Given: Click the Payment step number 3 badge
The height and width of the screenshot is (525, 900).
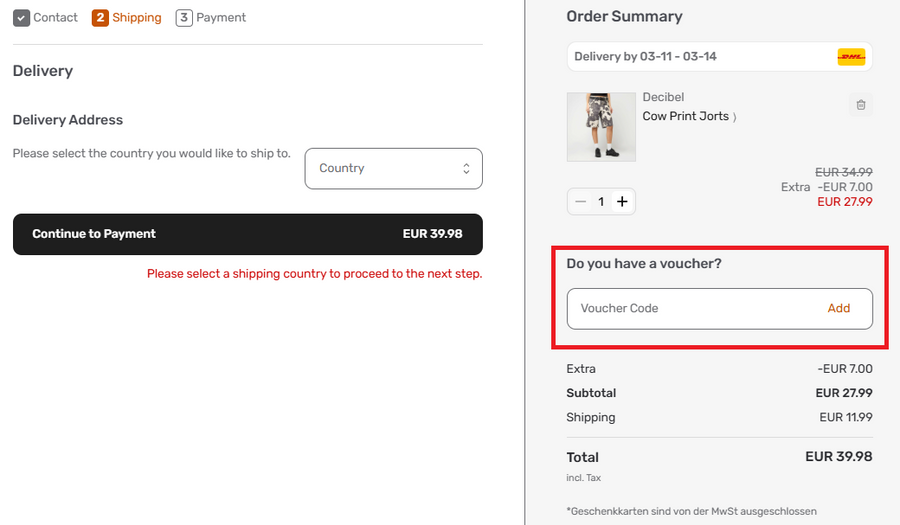Looking at the screenshot, I should pos(184,18).
